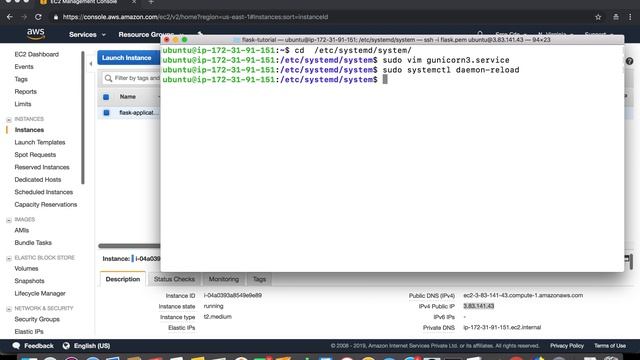Open EC2 Dashboard in sidebar
This screenshot has width=640, height=360.
[x=37, y=54]
